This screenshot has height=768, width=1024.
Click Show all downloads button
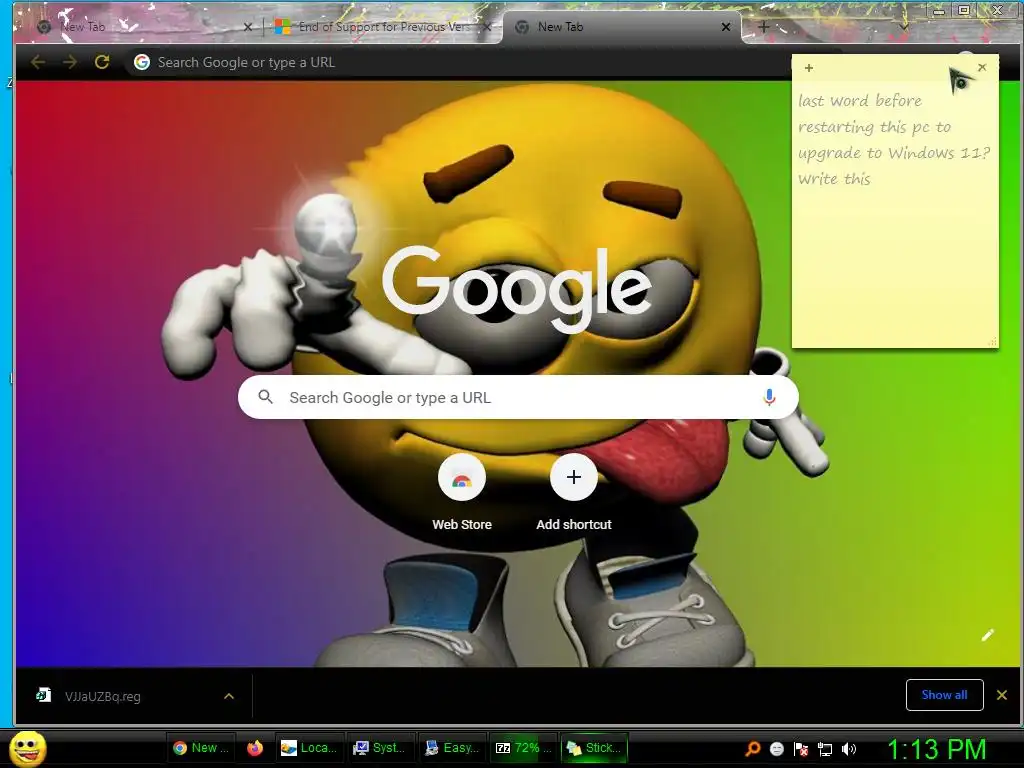click(944, 695)
